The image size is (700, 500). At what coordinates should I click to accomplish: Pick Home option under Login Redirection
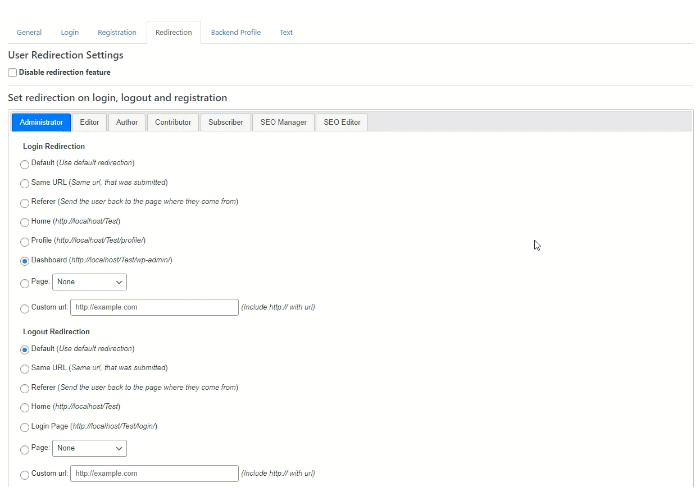point(25,222)
